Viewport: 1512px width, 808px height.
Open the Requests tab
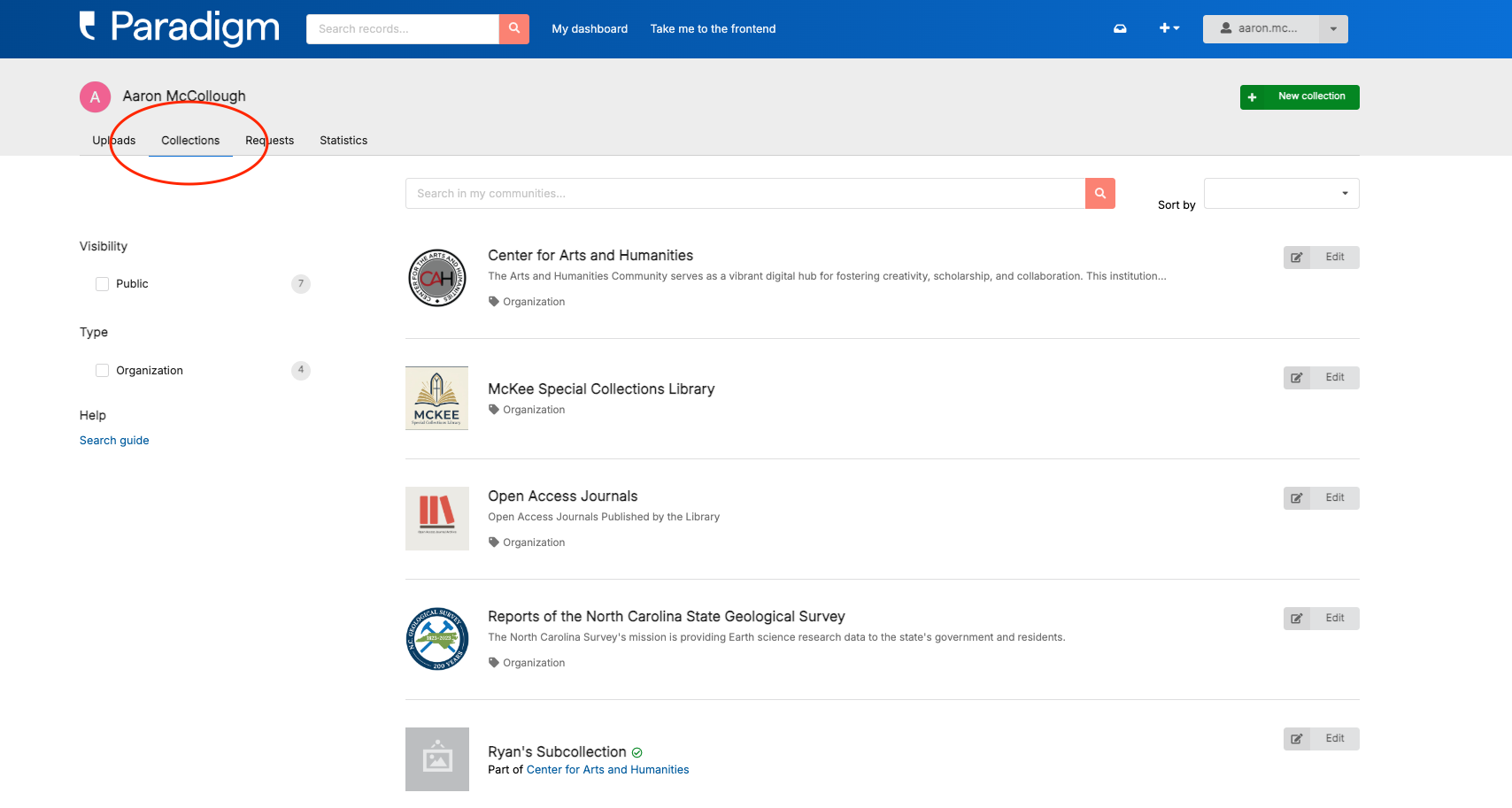[270, 141]
